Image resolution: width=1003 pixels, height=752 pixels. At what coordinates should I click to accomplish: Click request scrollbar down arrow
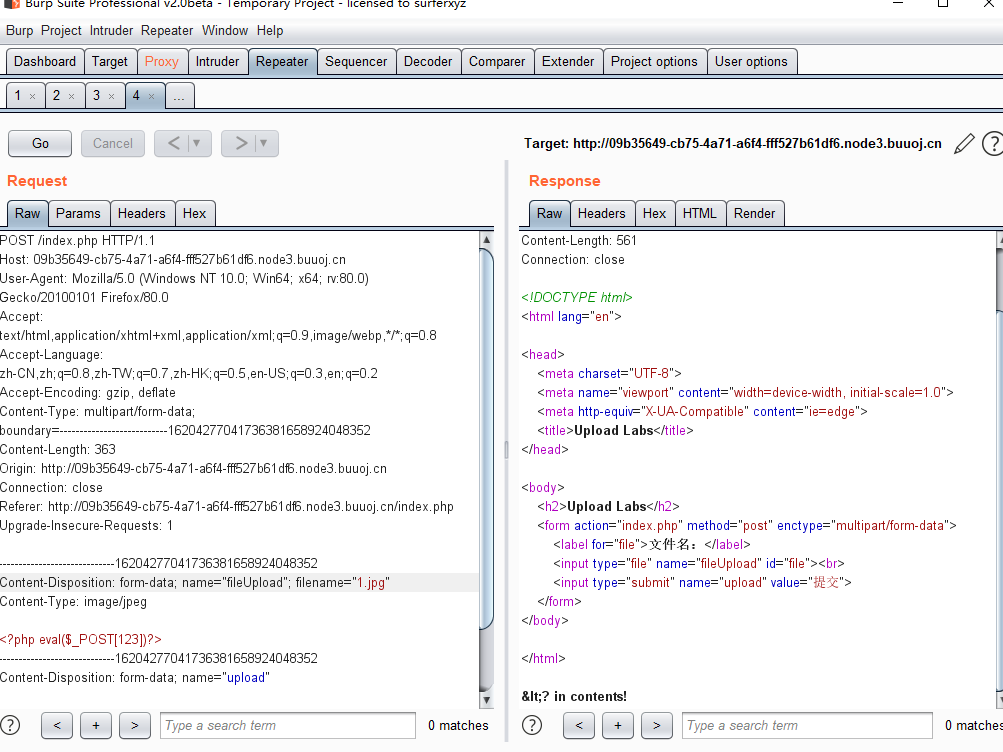(x=486, y=700)
